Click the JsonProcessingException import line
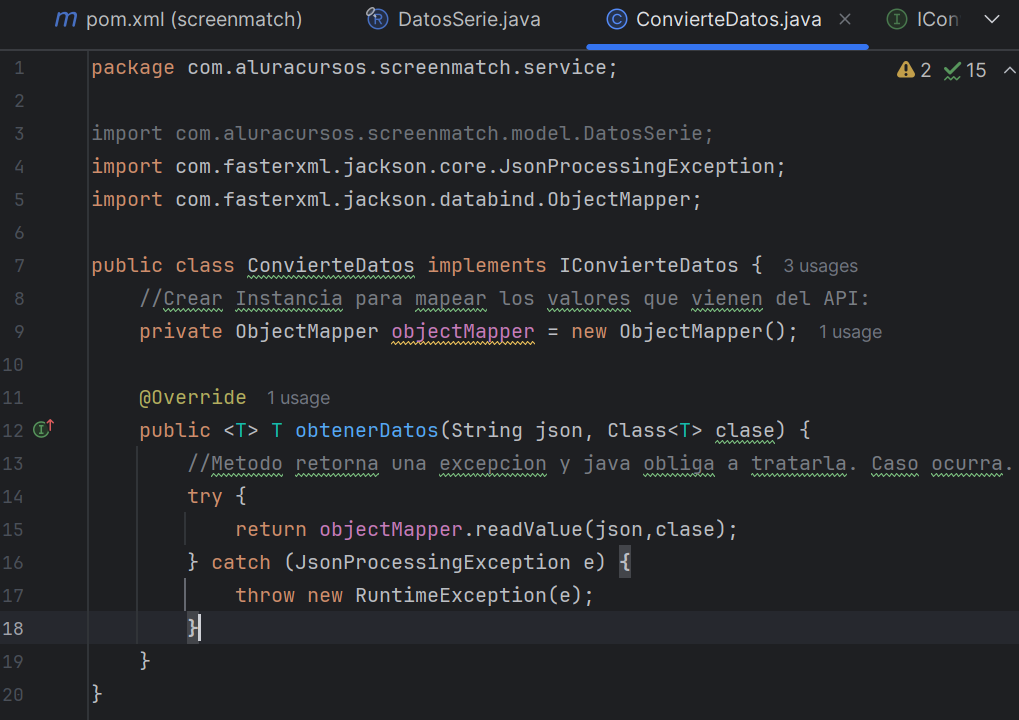 439,167
